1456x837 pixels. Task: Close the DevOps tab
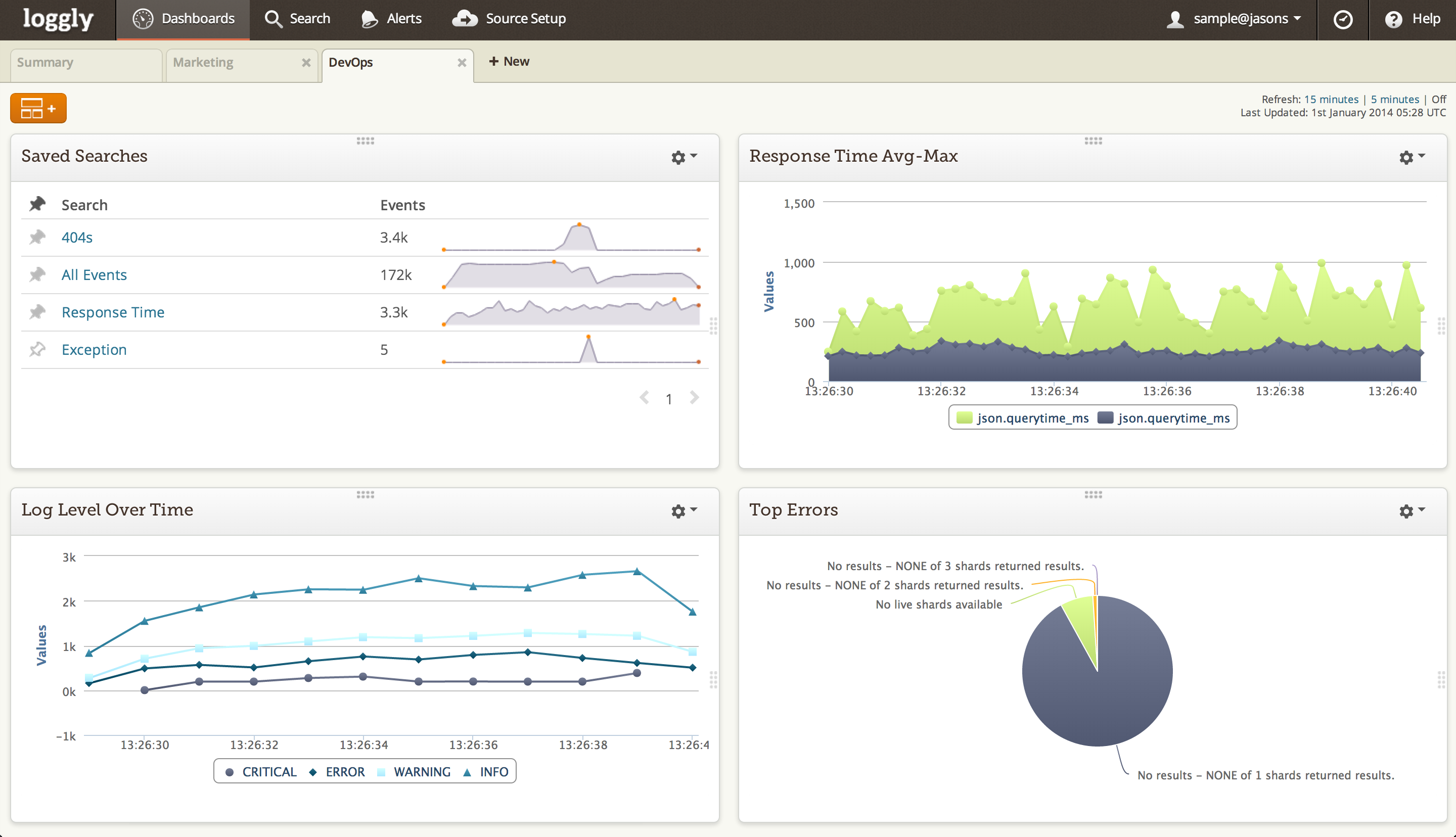coord(462,63)
